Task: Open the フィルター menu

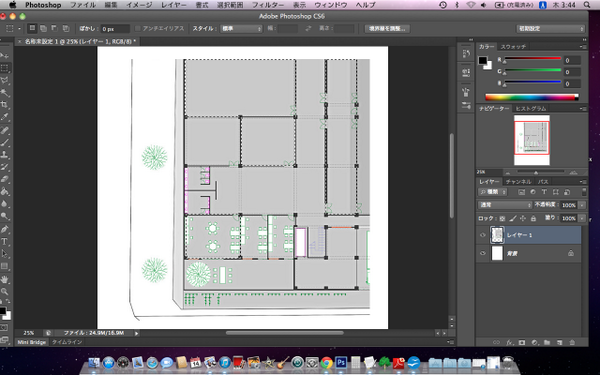Action: pyautogui.click(x=268, y=5)
